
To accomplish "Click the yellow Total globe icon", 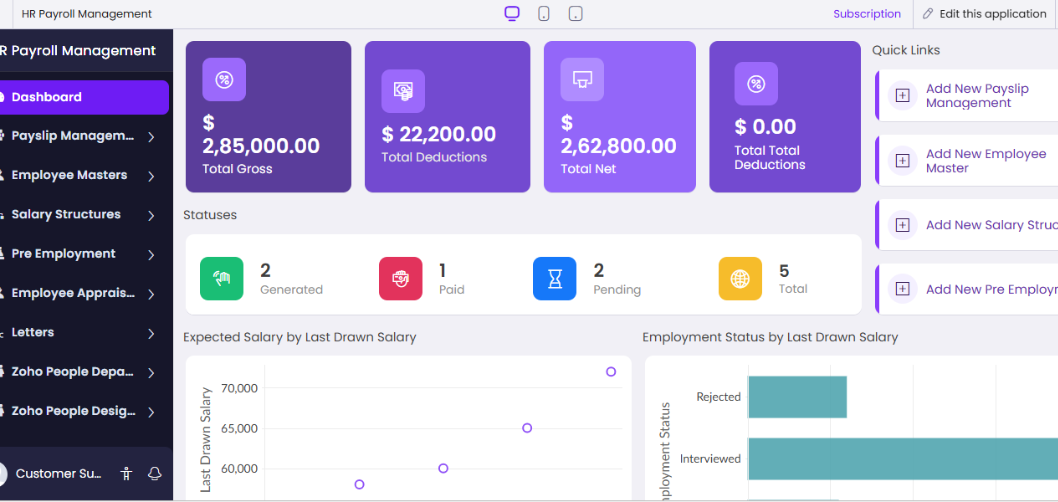I will pos(740,279).
